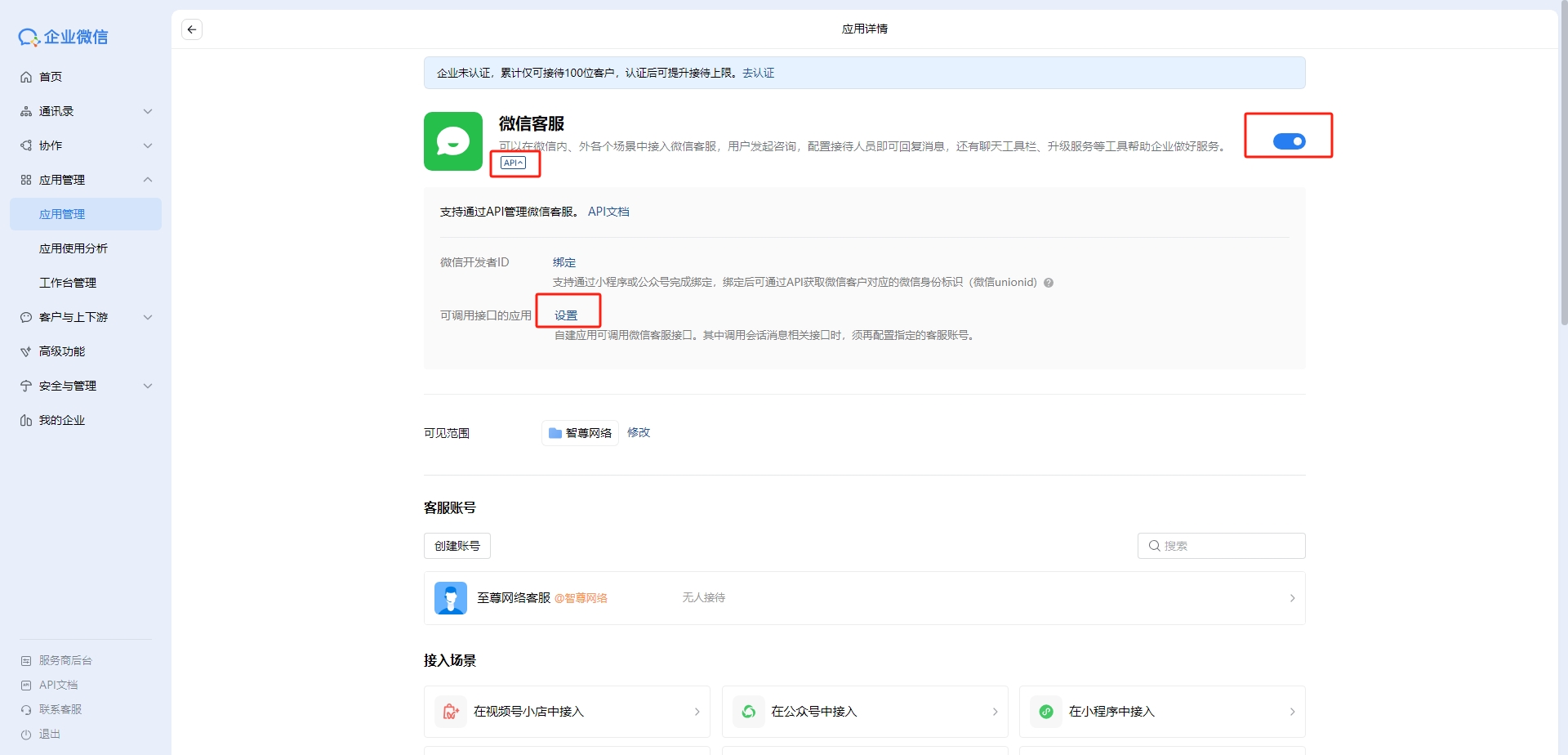Collapse the API details tag
The image size is (1568, 755).
coord(513,163)
